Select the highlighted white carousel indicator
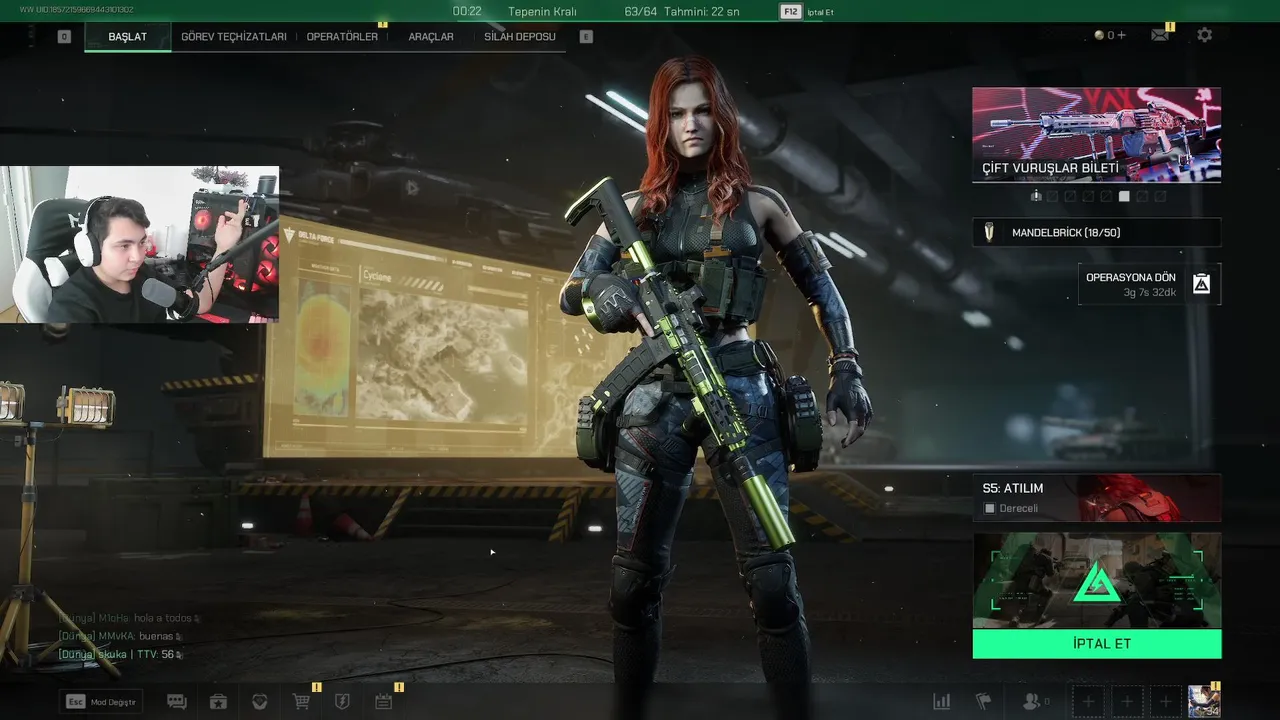Viewport: 1280px width, 720px height. pyautogui.click(x=1124, y=197)
